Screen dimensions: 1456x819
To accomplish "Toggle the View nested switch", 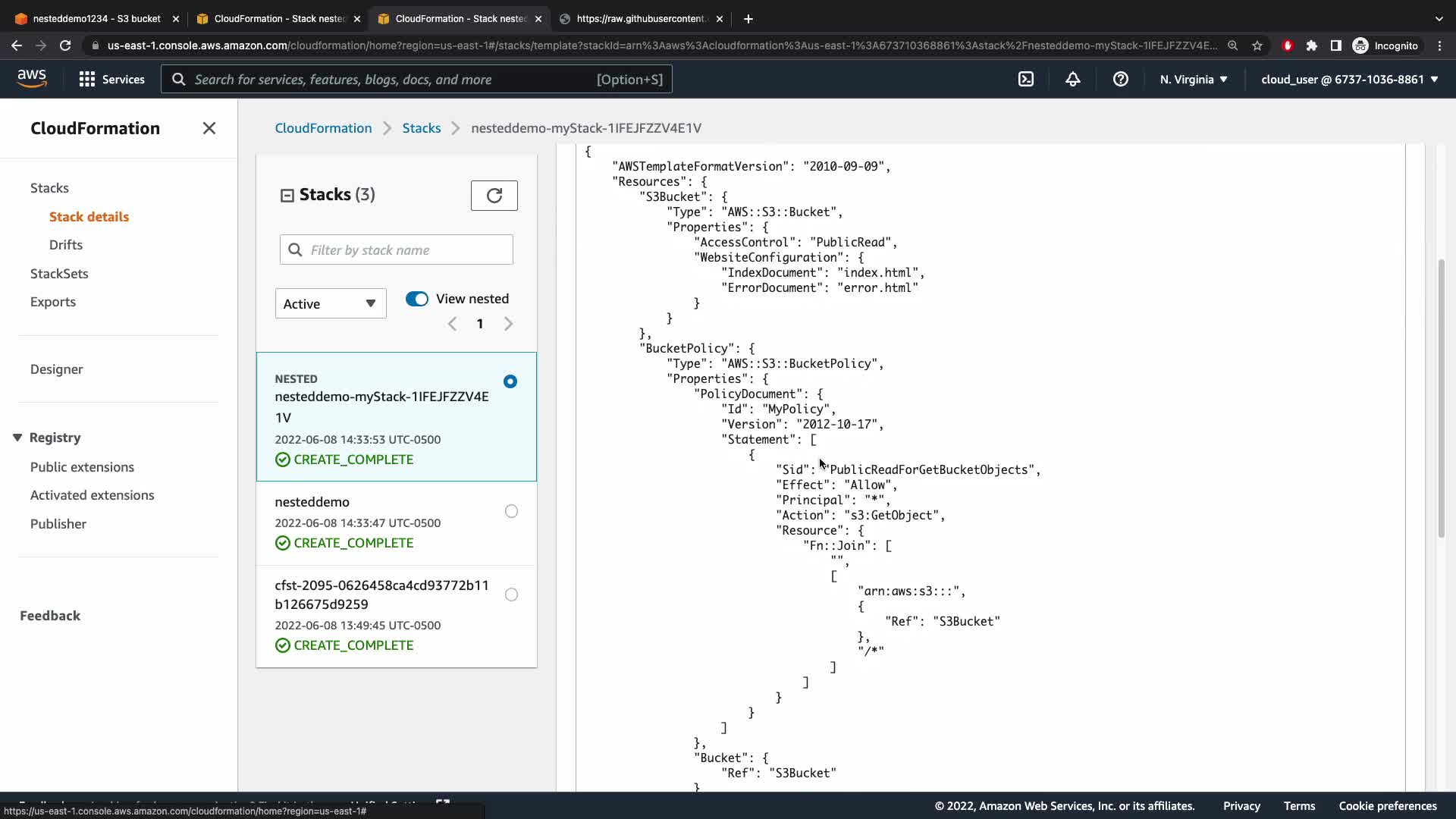I will 417,299.
